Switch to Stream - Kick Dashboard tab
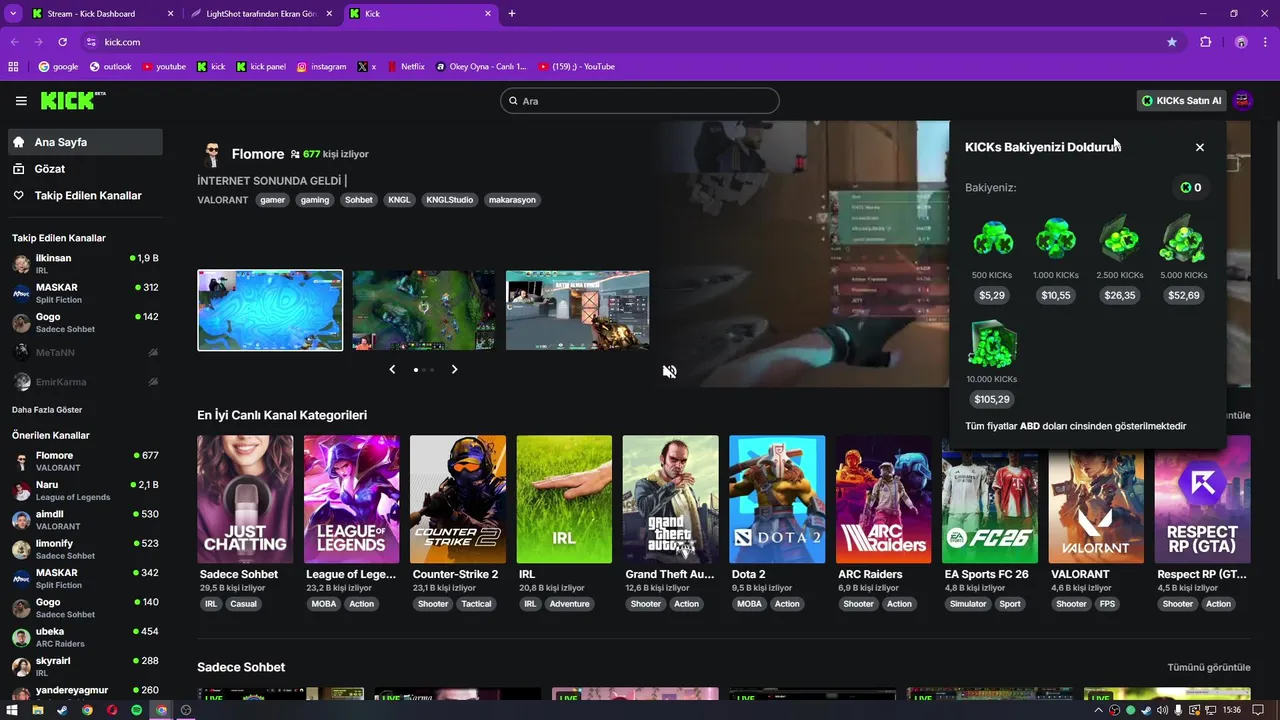The image size is (1280, 720). pos(102,14)
